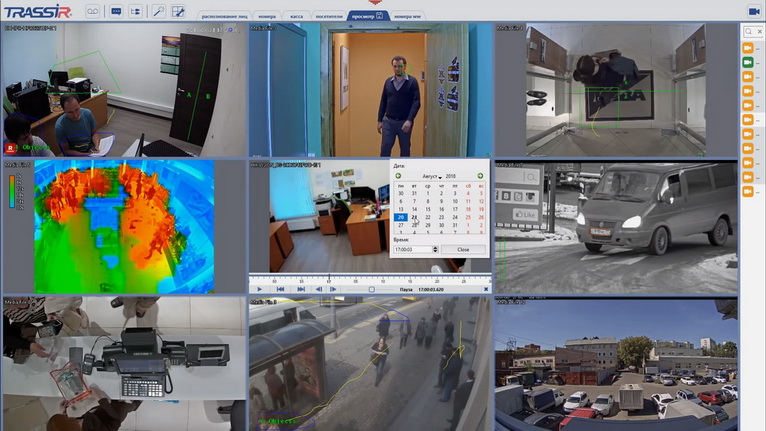
Task: Select day 22 in the calendar
Action: [427, 217]
